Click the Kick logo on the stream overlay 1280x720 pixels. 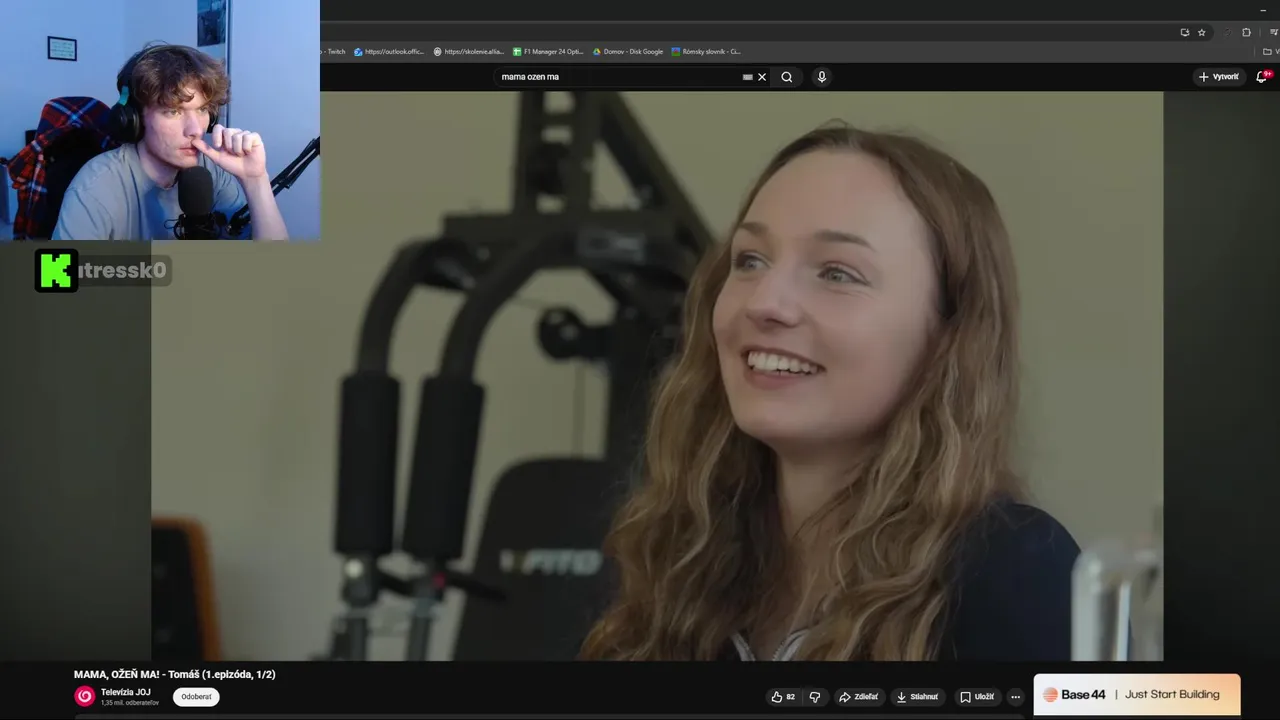click(x=56, y=270)
